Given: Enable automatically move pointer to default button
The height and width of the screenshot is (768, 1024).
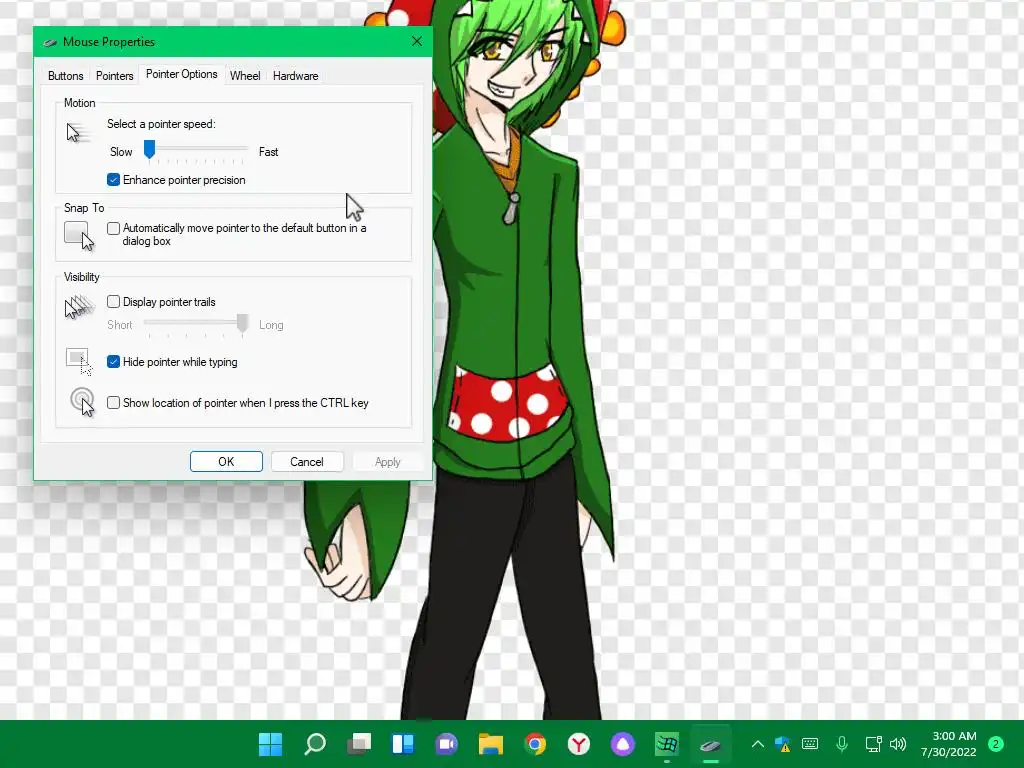Looking at the screenshot, I should click(114, 228).
